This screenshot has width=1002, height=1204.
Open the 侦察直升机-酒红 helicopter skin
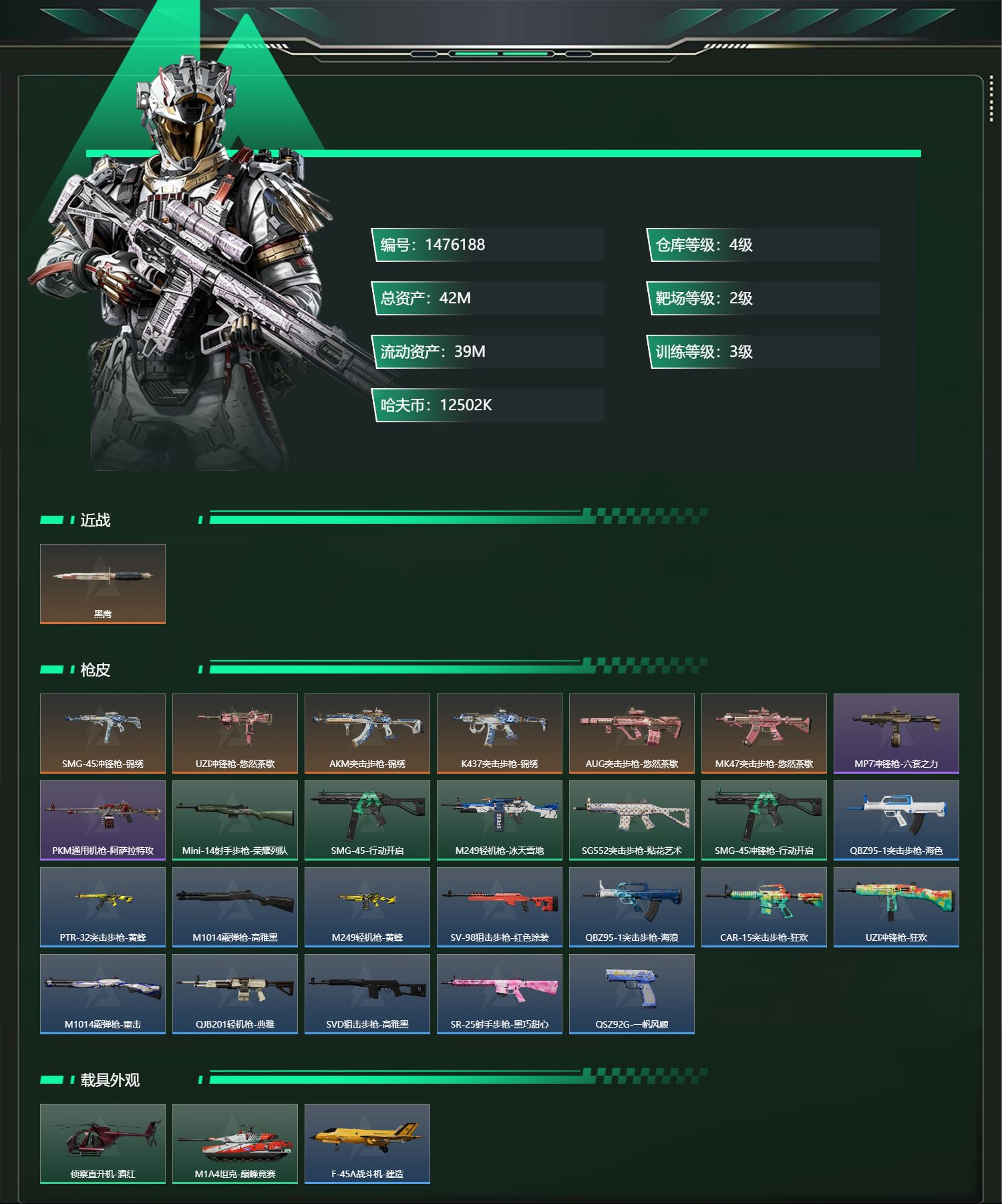point(103,1144)
